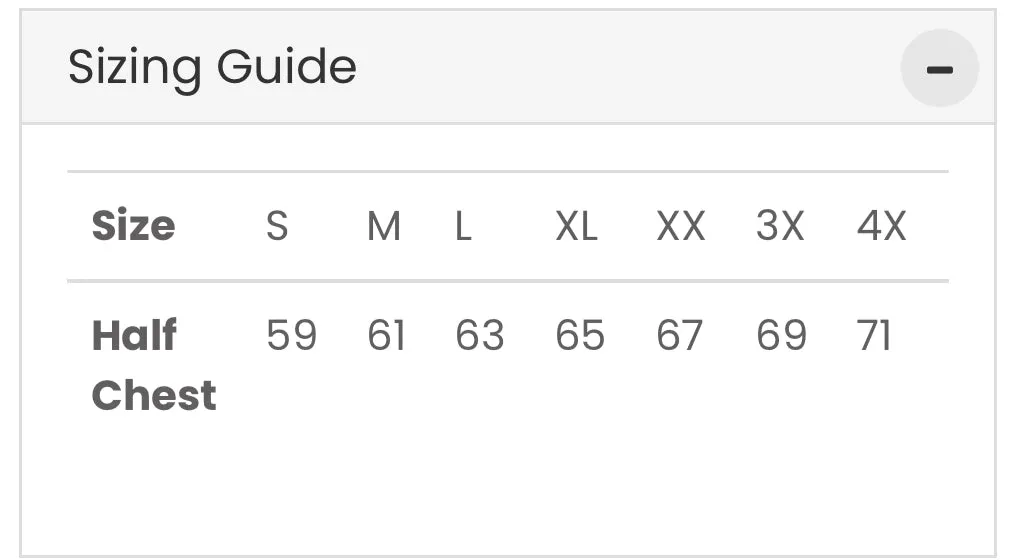Click half chest value 71
This screenshot has height=560, width=1019.
pos(874,336)
